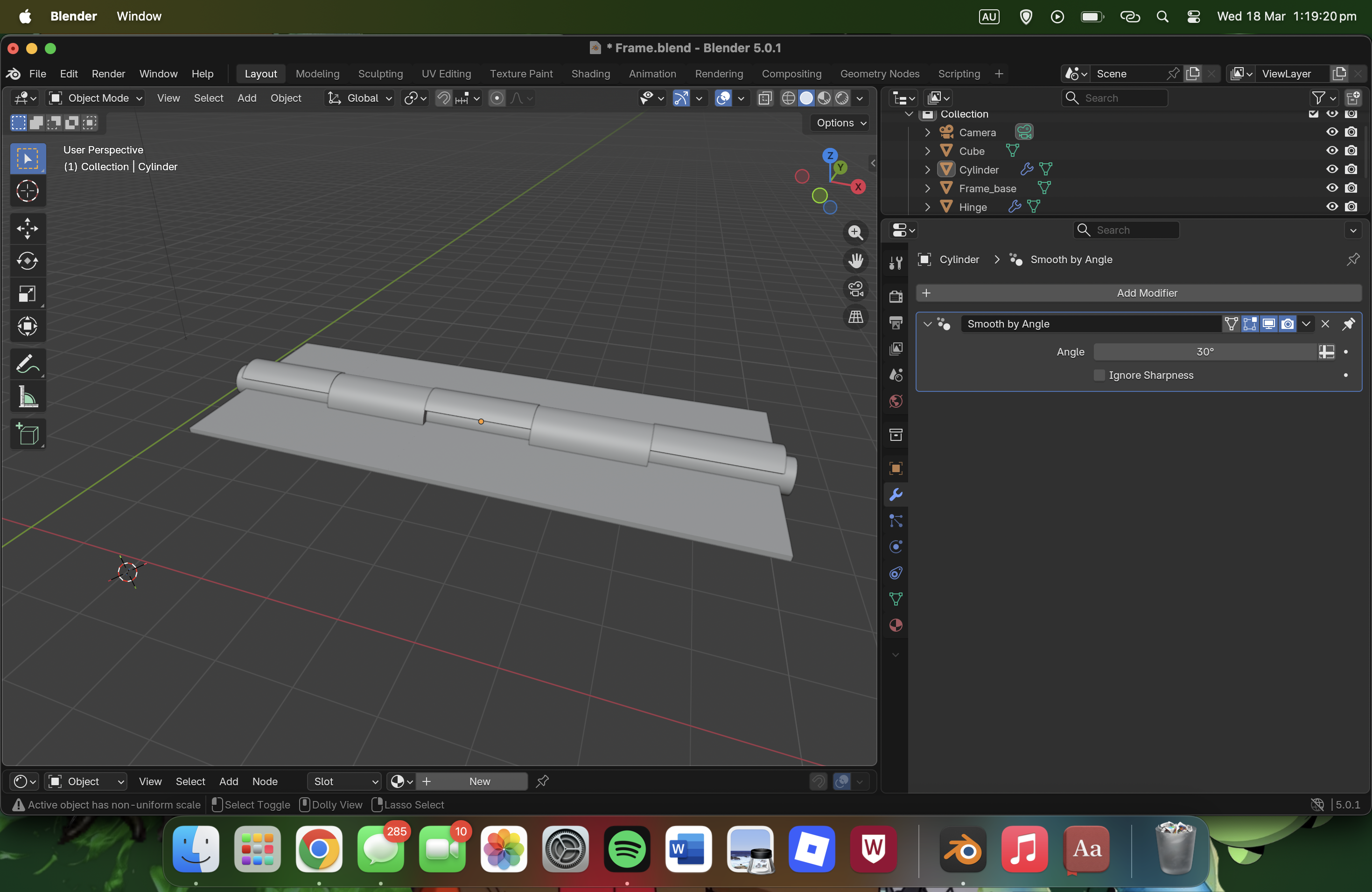The width and height of the screenshot is (1372, 892).
Task: Select the Move tool in toolbar
Action: coord(27,228)
